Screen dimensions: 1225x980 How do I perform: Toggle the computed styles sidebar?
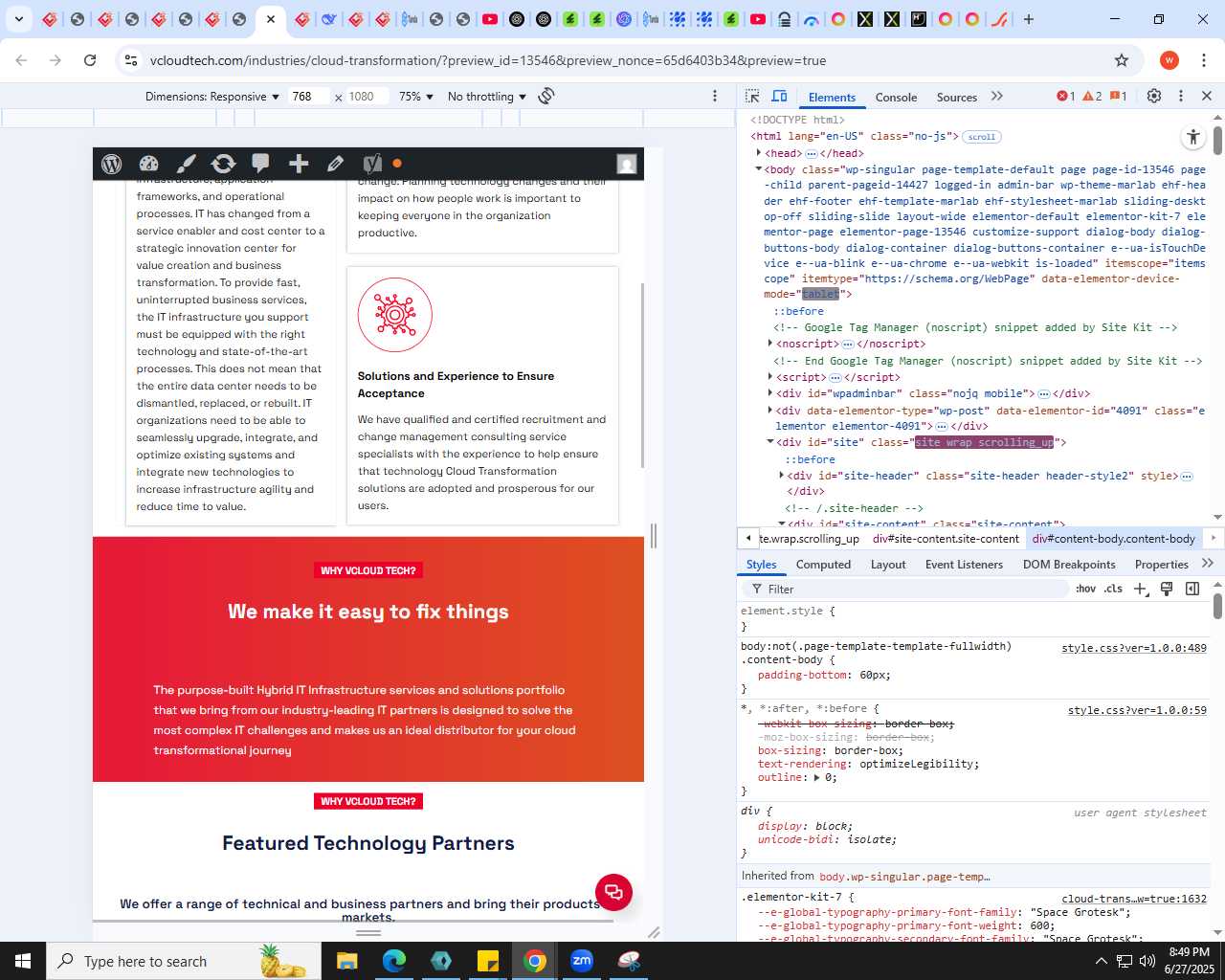1192,589
